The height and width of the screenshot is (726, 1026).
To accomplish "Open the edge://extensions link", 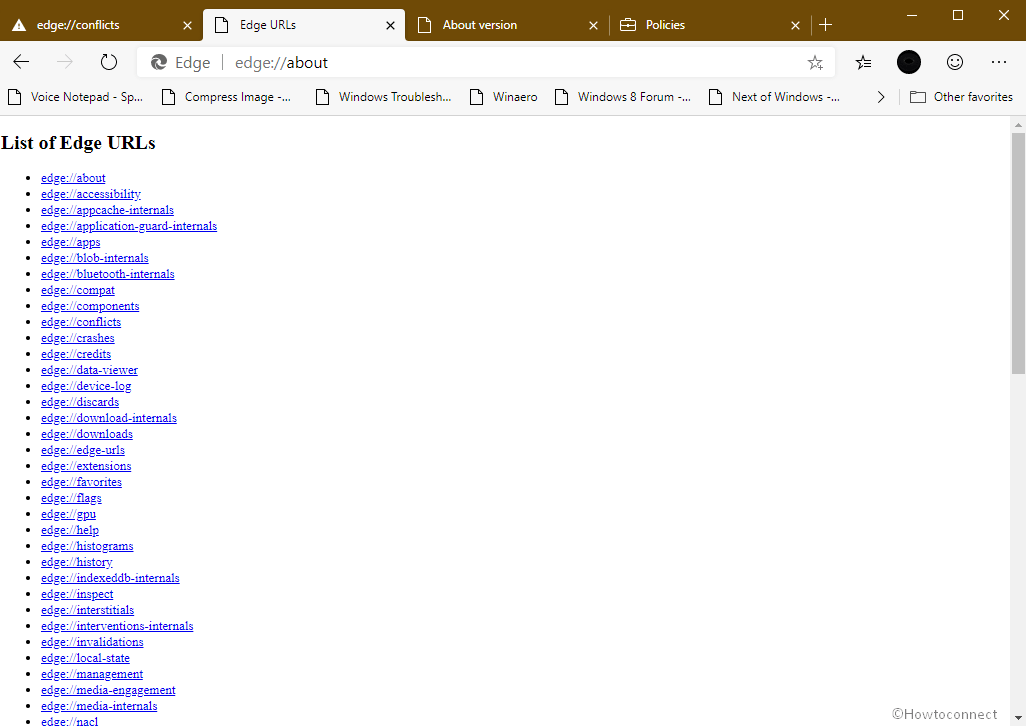I will tap(86, 466).
